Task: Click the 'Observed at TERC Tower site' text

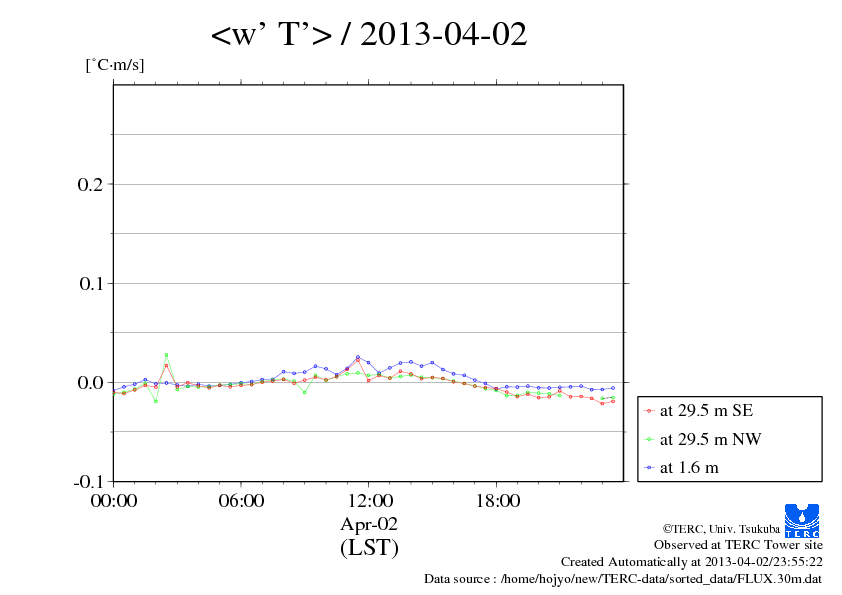Action: click(x=738, y=545)
